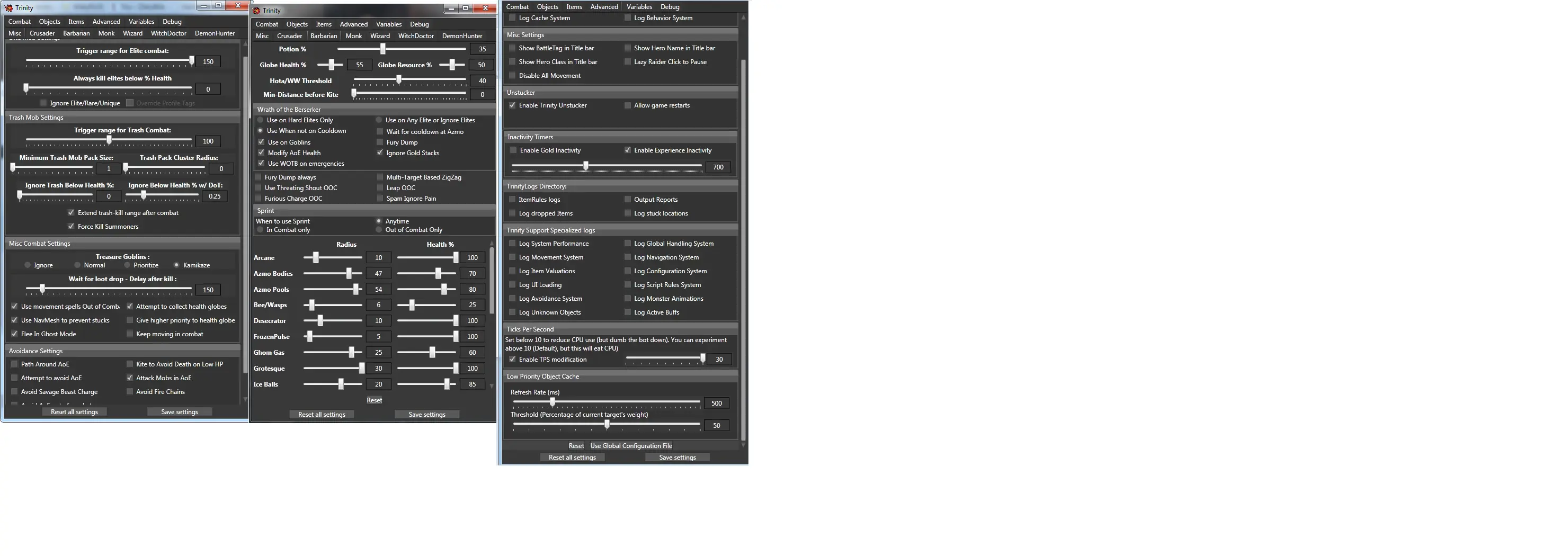The width and height of the screenshot is (1568, 556).
Task: Enable Kite to Avoid Death on Low HP
Action: pyautogui.click(x=130, y=364)
